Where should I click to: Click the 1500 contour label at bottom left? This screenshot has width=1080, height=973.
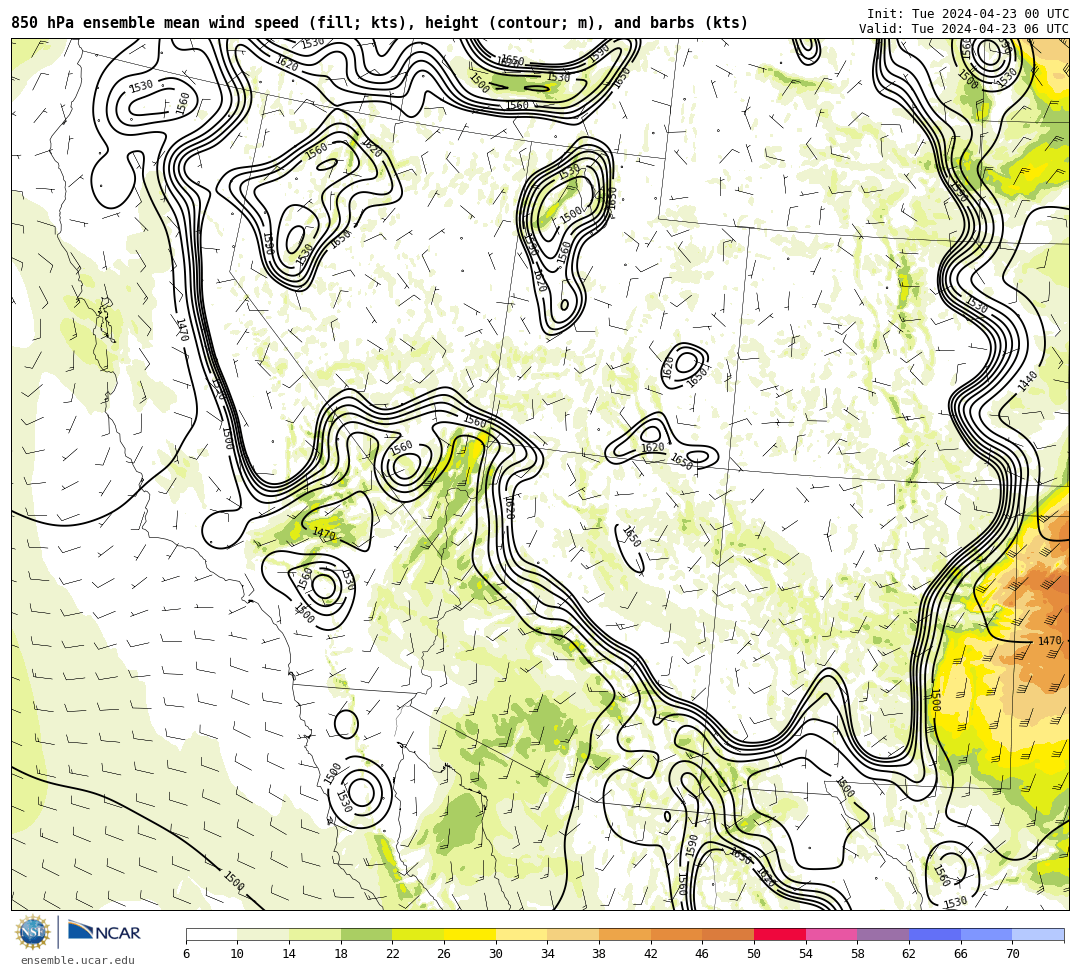[233, 881]
